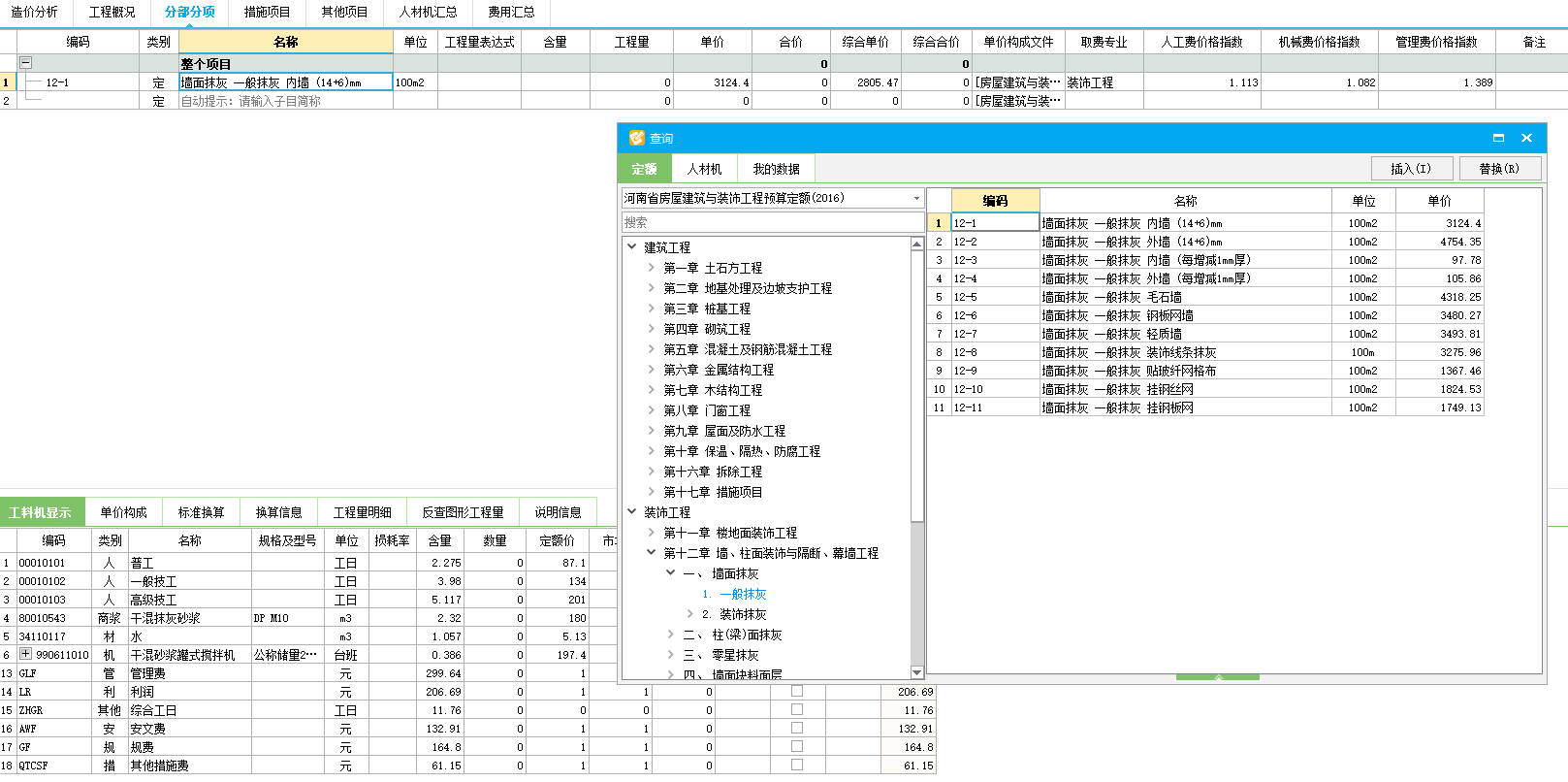The height and width of the screenshot is (782, 1568).
Task: Open the 单价构成 bottom tab
Action: (x=124, y=512)
